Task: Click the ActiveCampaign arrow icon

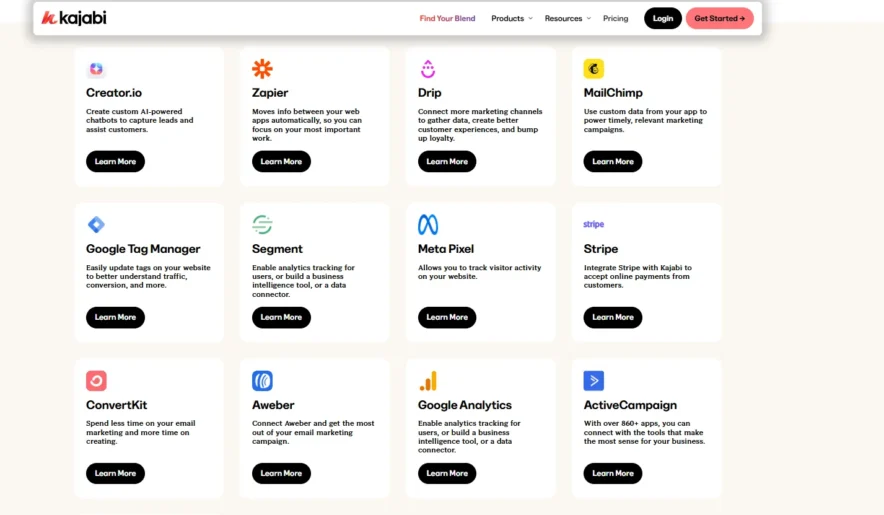Action: [x=594, y=381]
